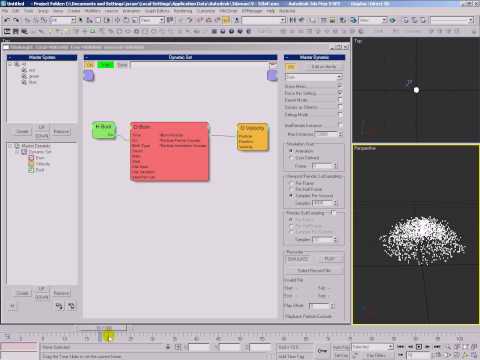Click the blue output connector node at right
480x360 pixels.
point(272,75)
